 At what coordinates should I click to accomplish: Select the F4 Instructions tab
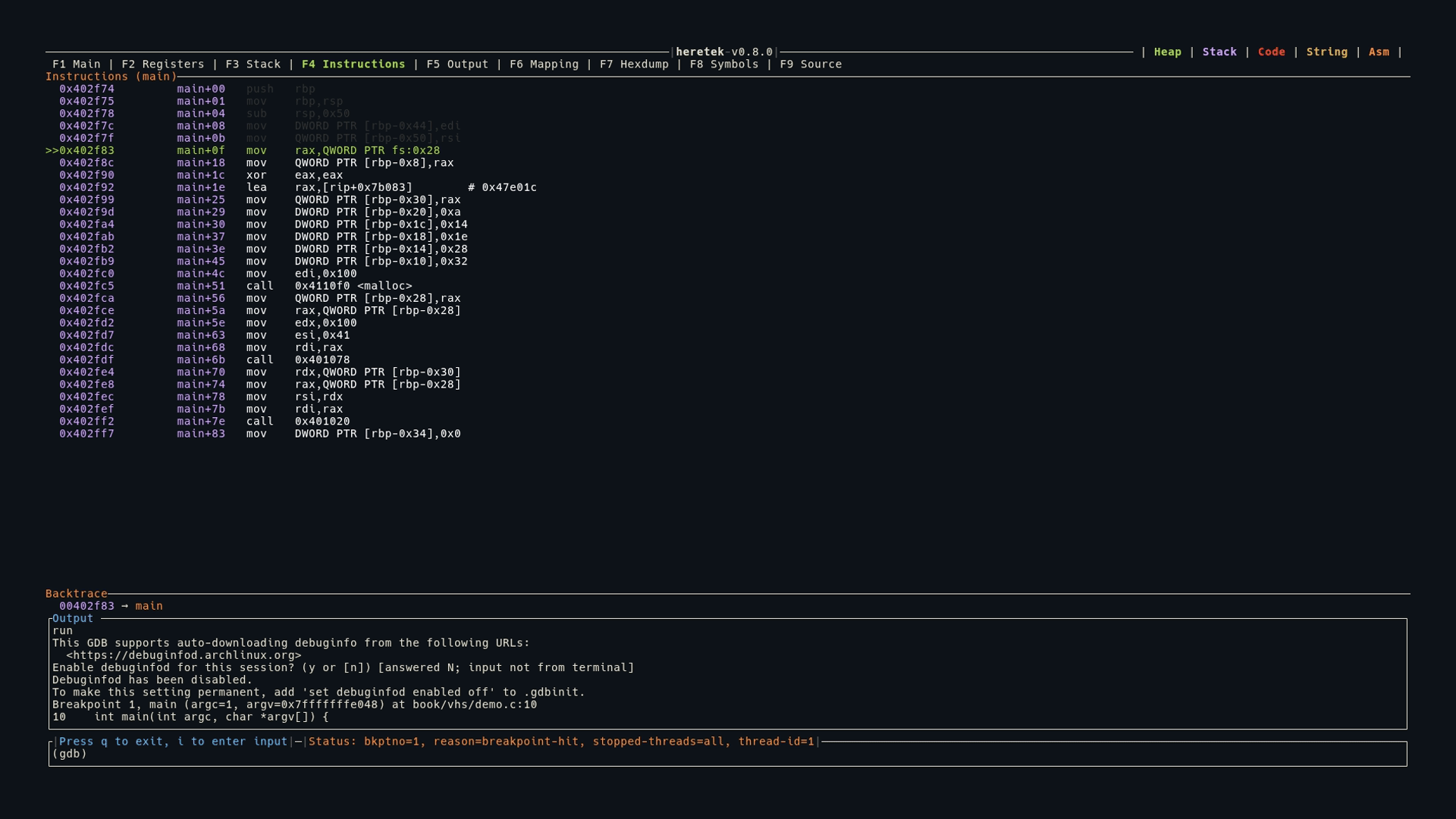click(x=353, y=64)
